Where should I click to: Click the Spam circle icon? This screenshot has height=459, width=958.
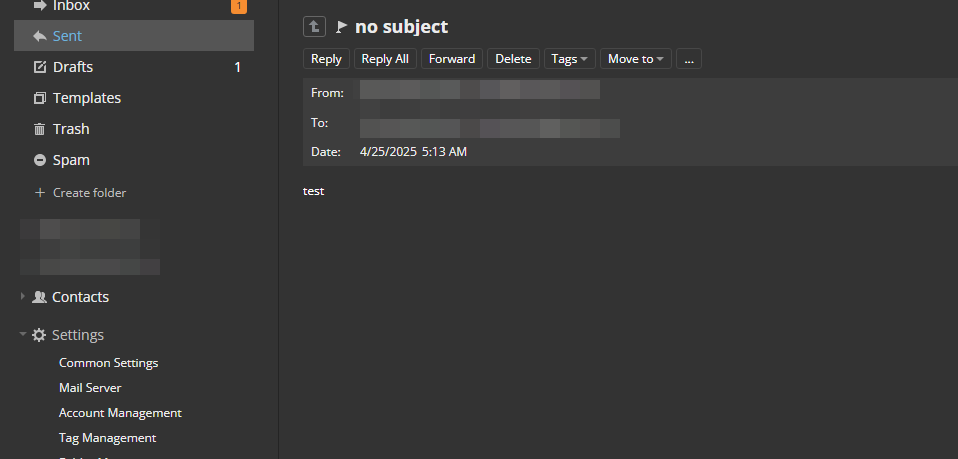click(x=40, y=160)
